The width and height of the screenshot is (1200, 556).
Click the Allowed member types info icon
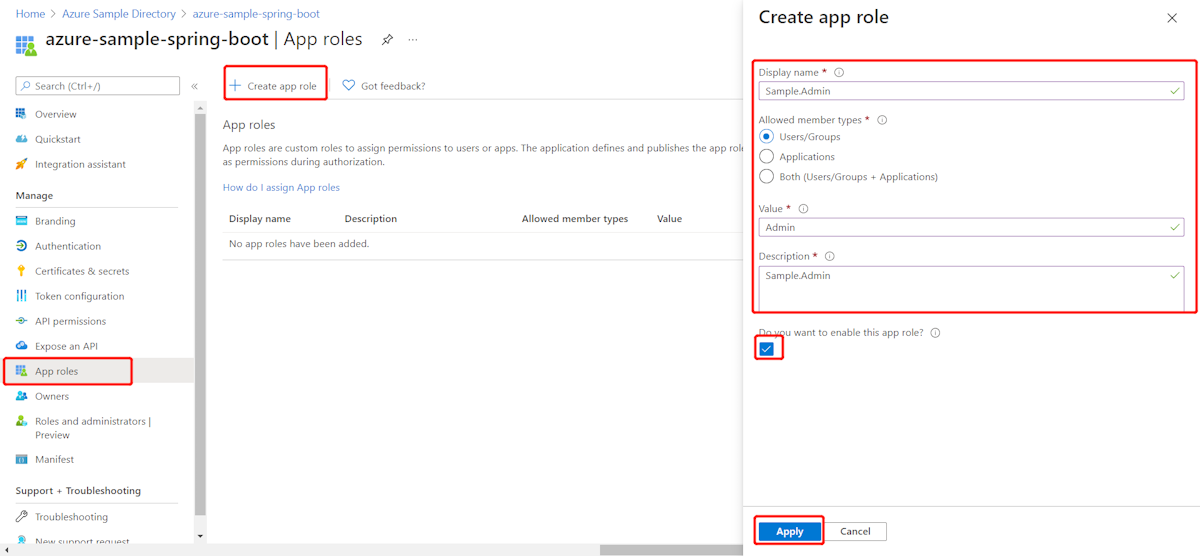pyautogui.click(x=882, y=120)
